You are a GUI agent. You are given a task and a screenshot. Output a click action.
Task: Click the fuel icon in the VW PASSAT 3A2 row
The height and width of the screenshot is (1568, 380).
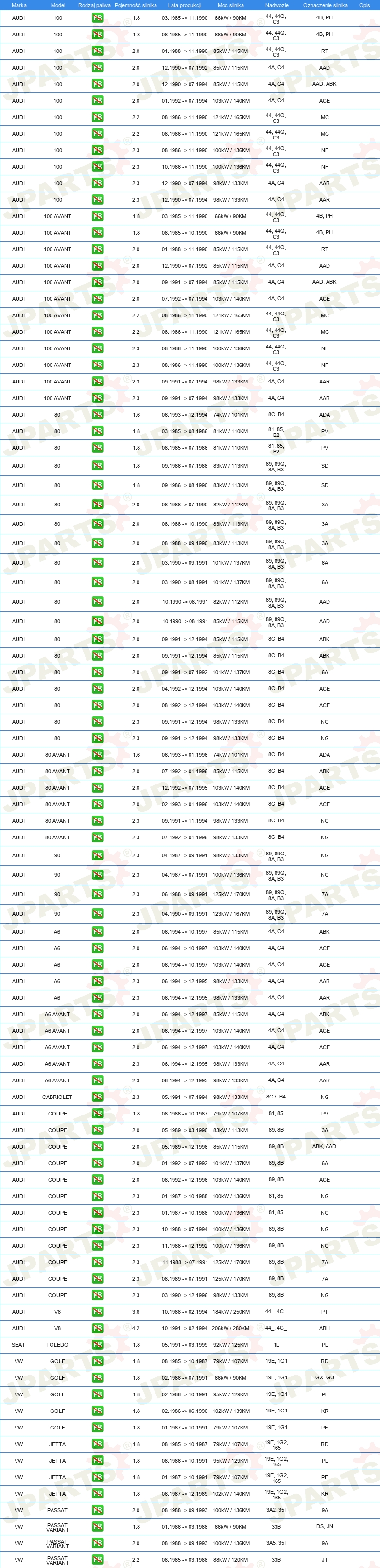pyautogui.click(x=98, y=1510)
